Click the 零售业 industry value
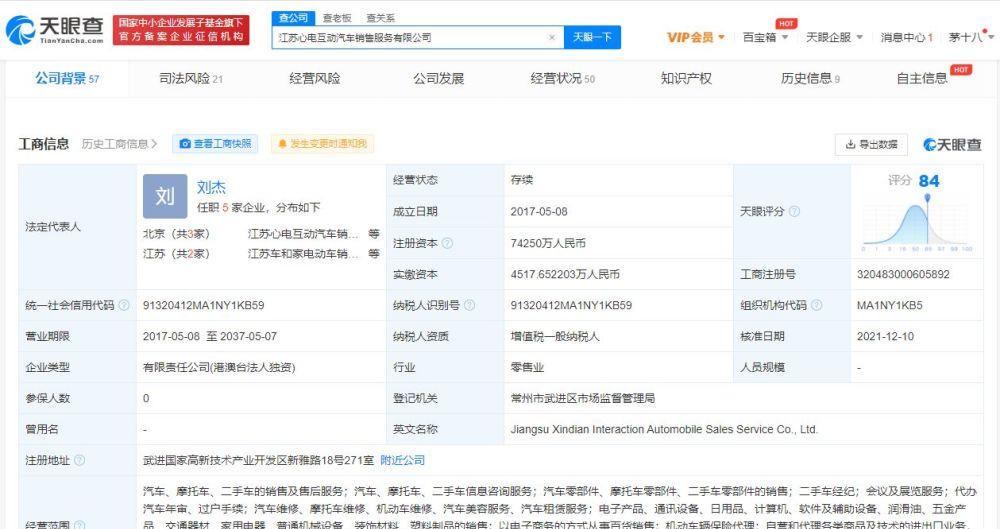1000x529 pixels. [527, 368]
